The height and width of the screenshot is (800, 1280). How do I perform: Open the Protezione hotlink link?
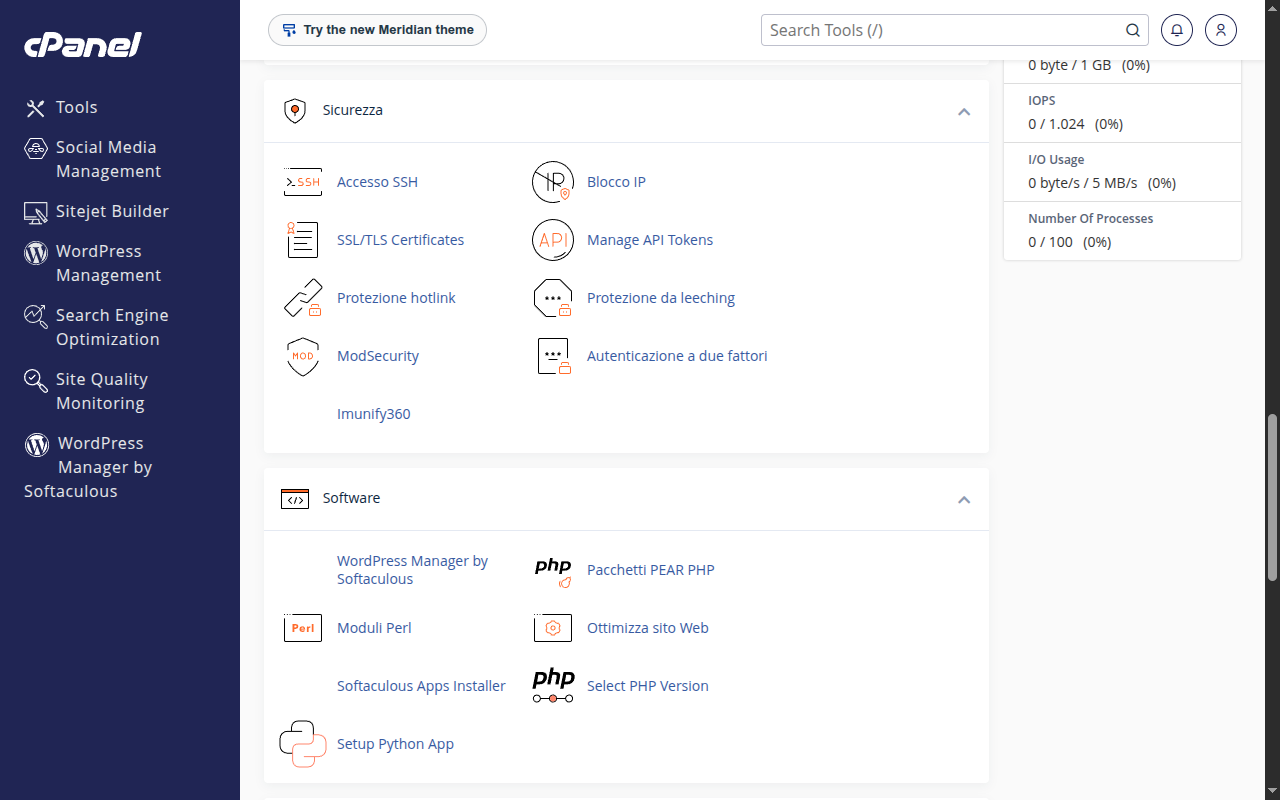tap(396, 298)
